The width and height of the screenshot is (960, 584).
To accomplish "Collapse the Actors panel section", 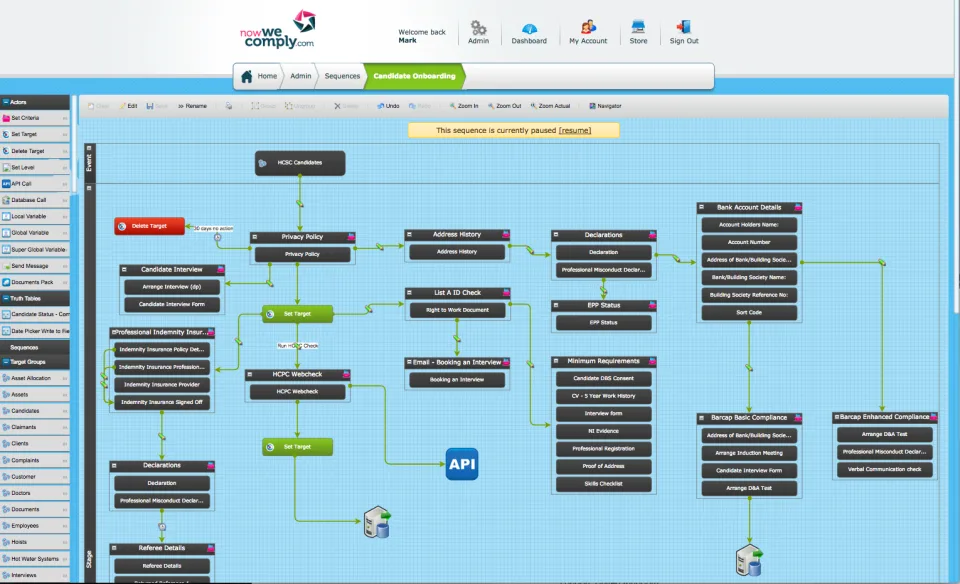I will [6, 102].
